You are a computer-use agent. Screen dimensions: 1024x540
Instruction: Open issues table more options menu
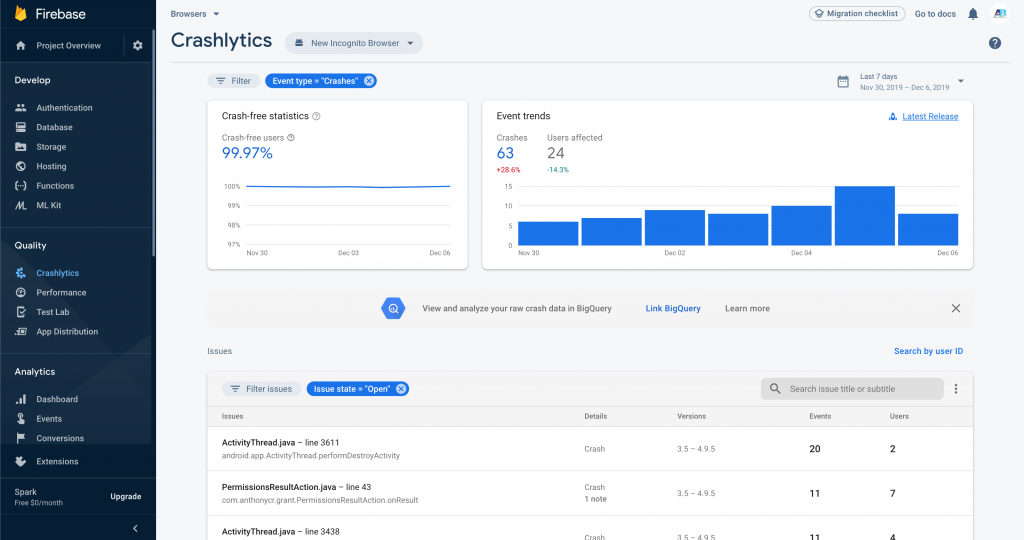click(956, 389)
